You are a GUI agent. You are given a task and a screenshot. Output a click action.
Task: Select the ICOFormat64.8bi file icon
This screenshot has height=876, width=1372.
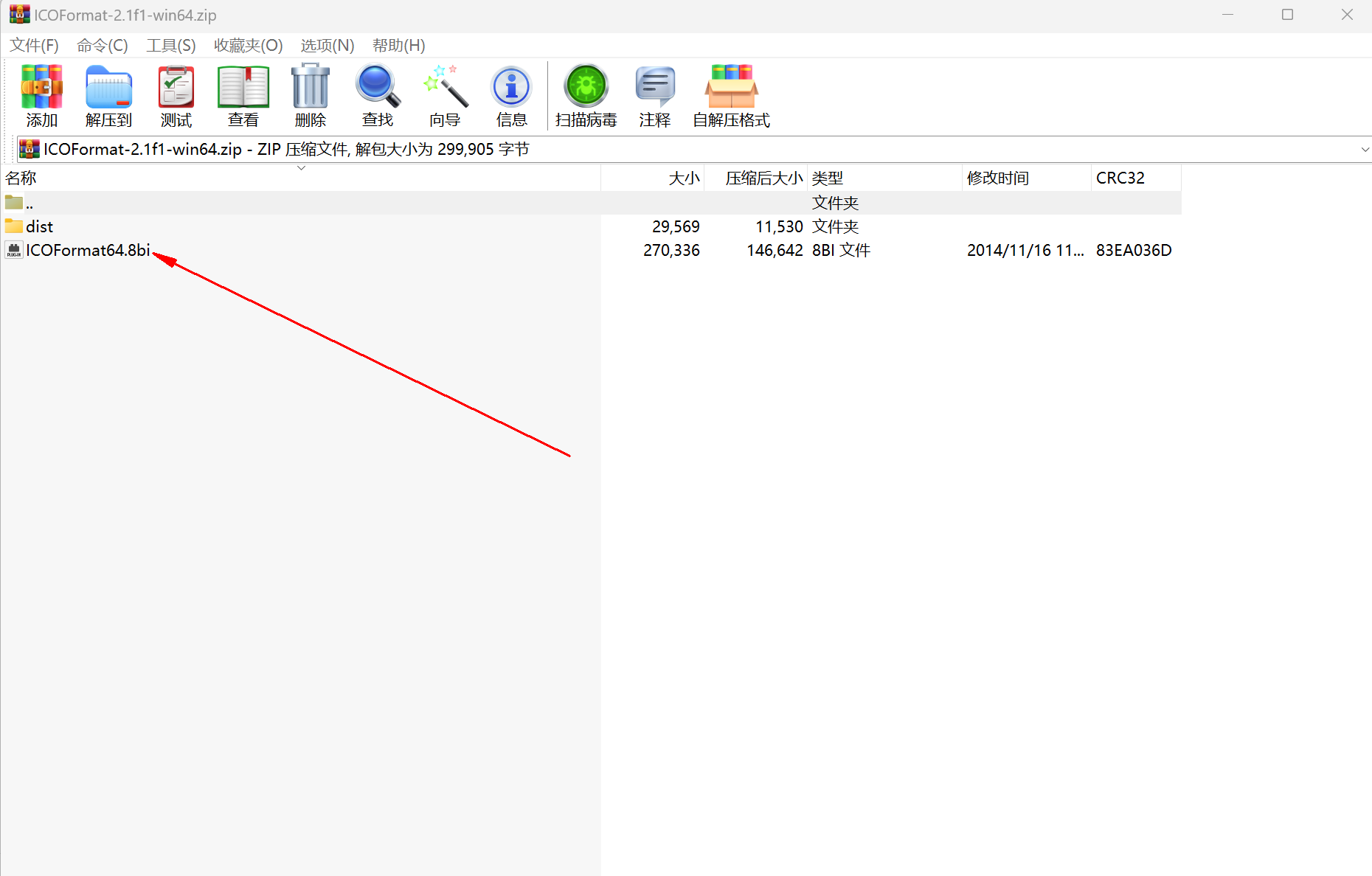[14, 250]
